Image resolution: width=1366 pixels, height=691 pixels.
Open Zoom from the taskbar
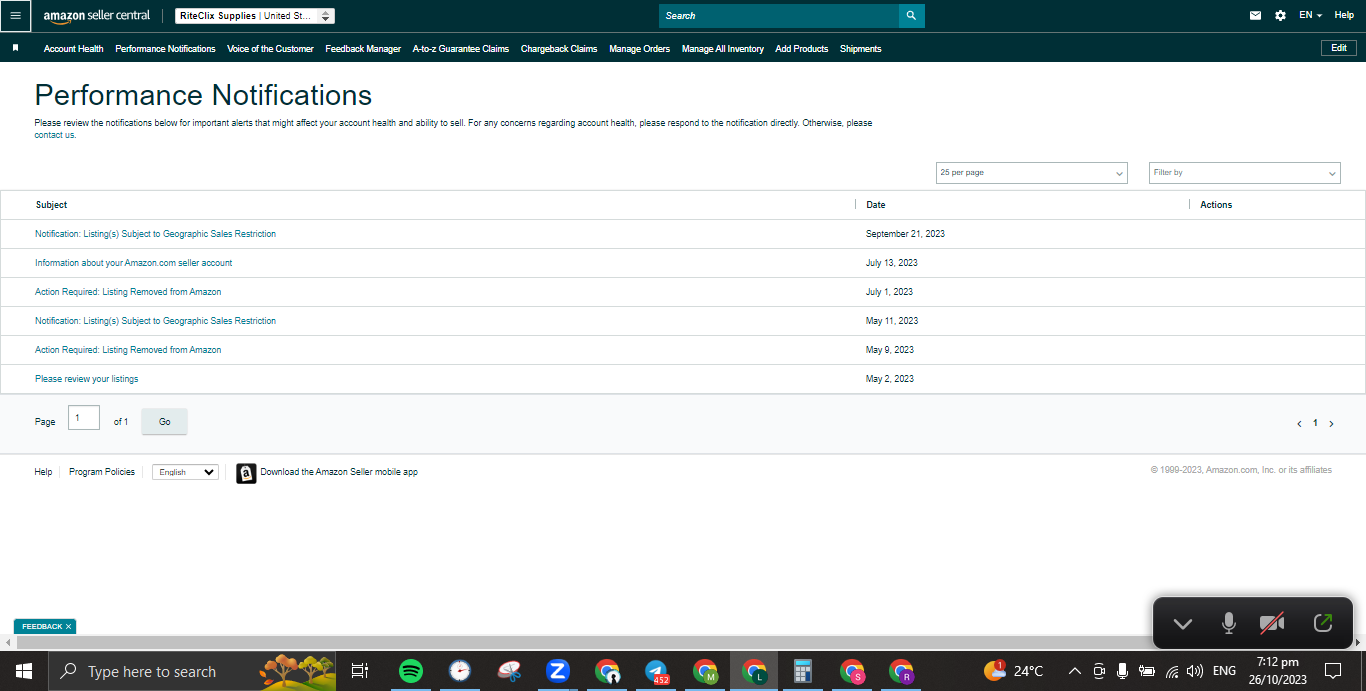[x=558, y=671]
